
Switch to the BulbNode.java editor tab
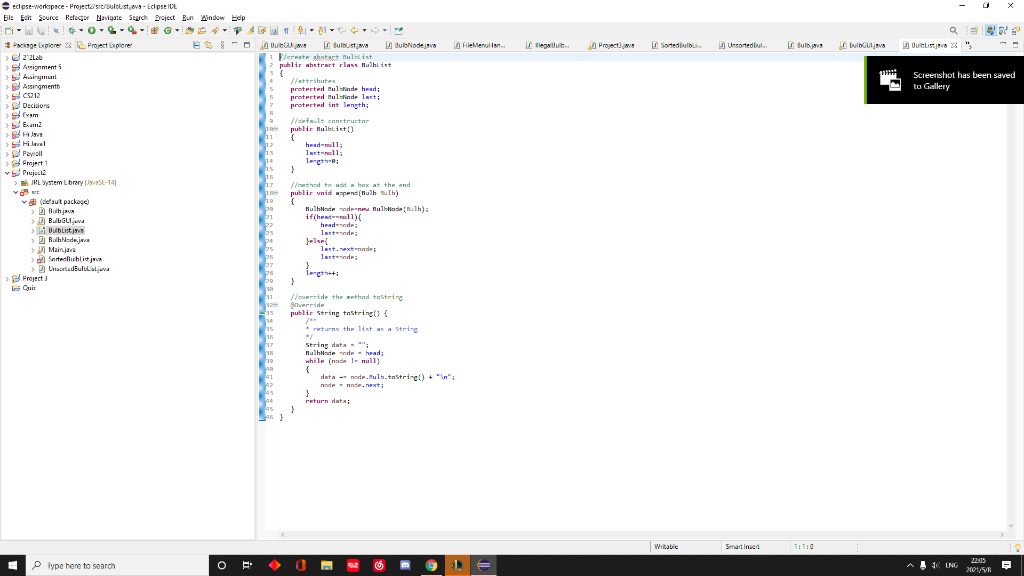415,46
